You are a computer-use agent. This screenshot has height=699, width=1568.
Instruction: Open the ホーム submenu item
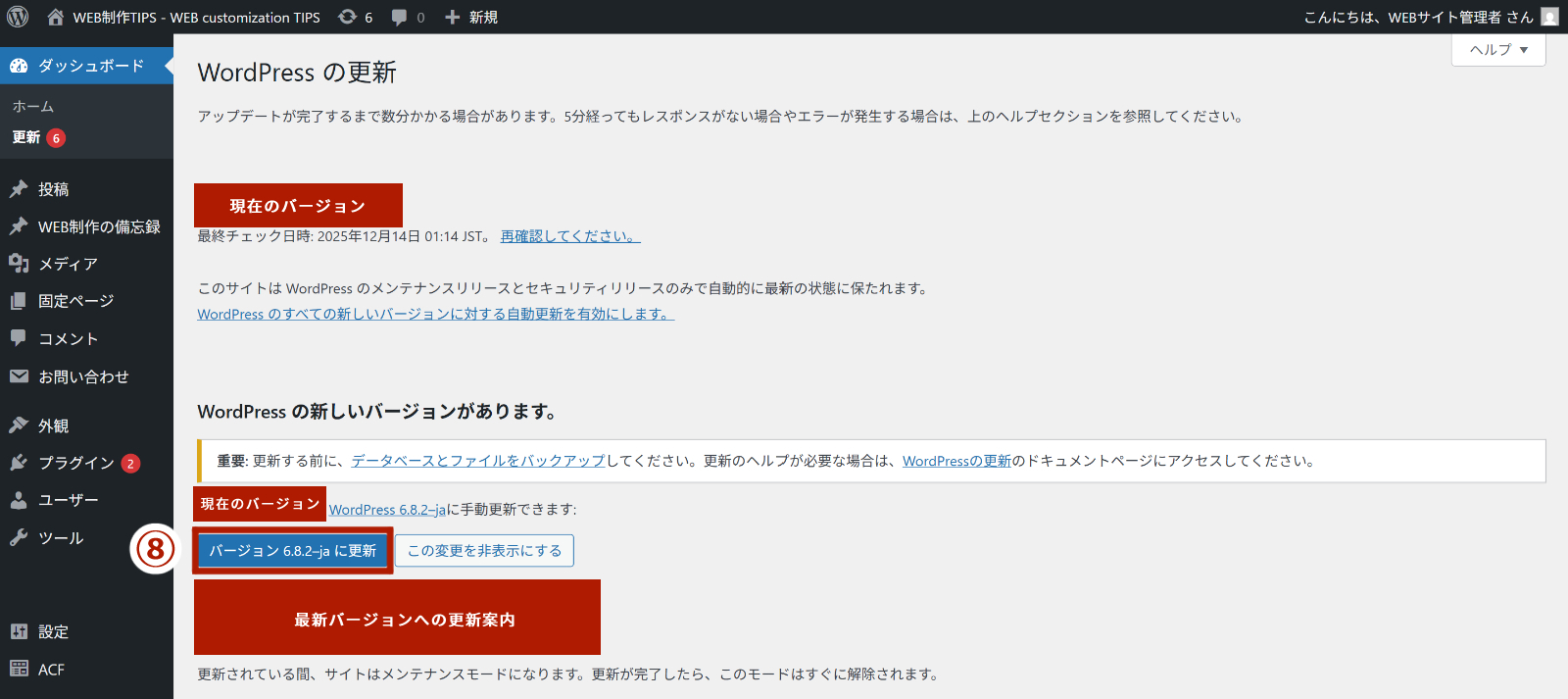(x=33, y=106)
